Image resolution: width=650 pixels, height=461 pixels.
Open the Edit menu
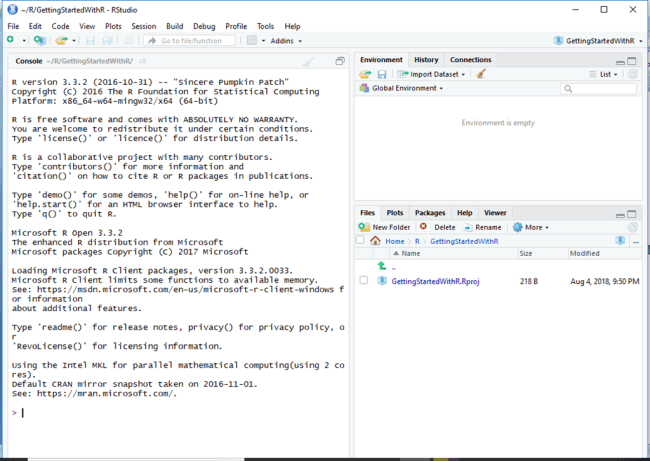[x=35, y=26]
